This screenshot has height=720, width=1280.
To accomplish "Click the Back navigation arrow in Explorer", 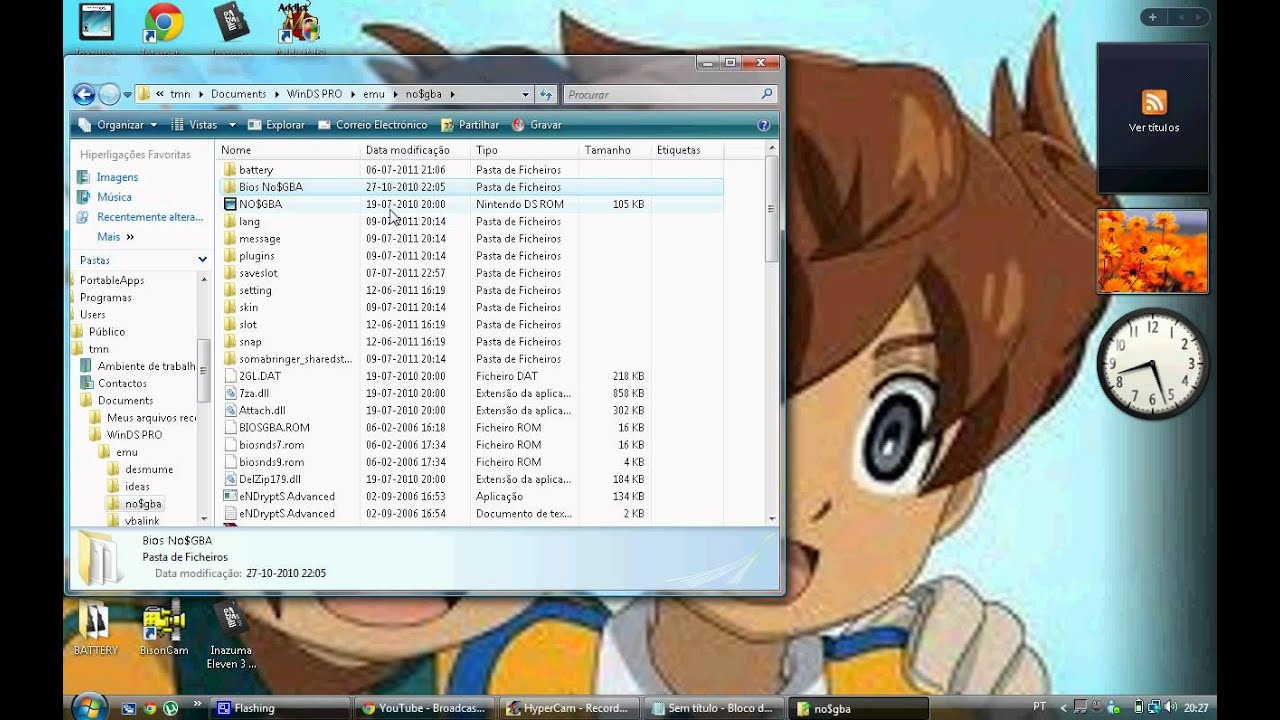I will coord(84,94).
